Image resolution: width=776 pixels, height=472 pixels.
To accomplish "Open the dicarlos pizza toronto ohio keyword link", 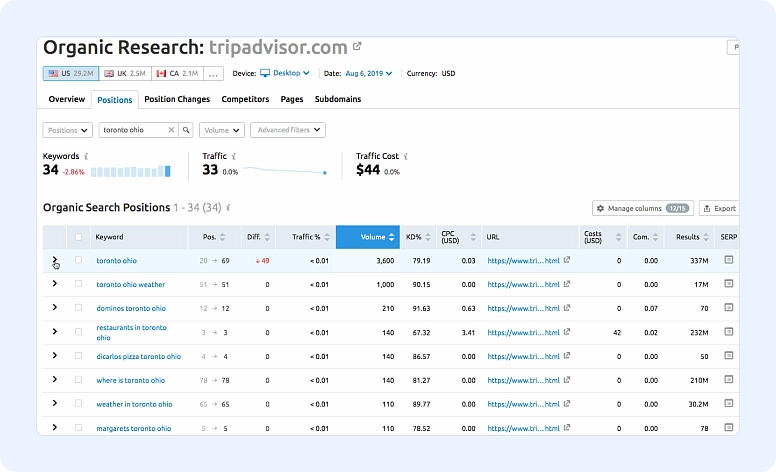I will (x=139, y=356).
